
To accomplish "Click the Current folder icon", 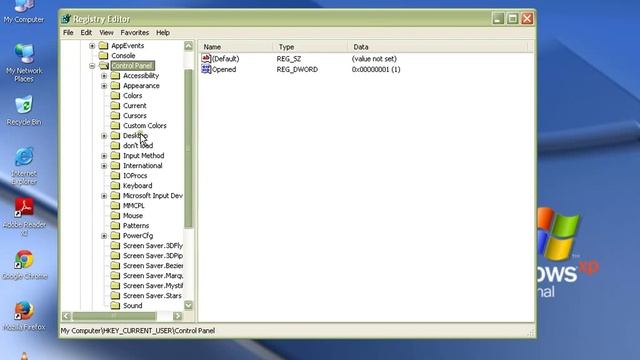I will coord(116,106).
